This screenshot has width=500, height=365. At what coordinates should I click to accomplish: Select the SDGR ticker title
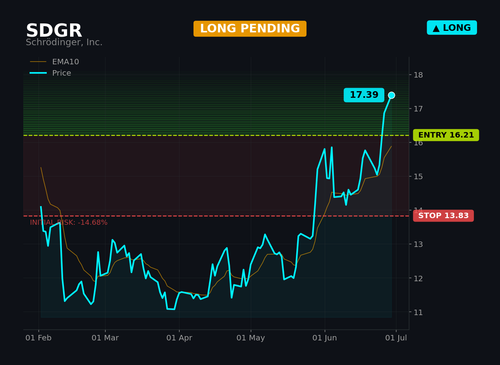pyautogui.click(x=54, y=30)
